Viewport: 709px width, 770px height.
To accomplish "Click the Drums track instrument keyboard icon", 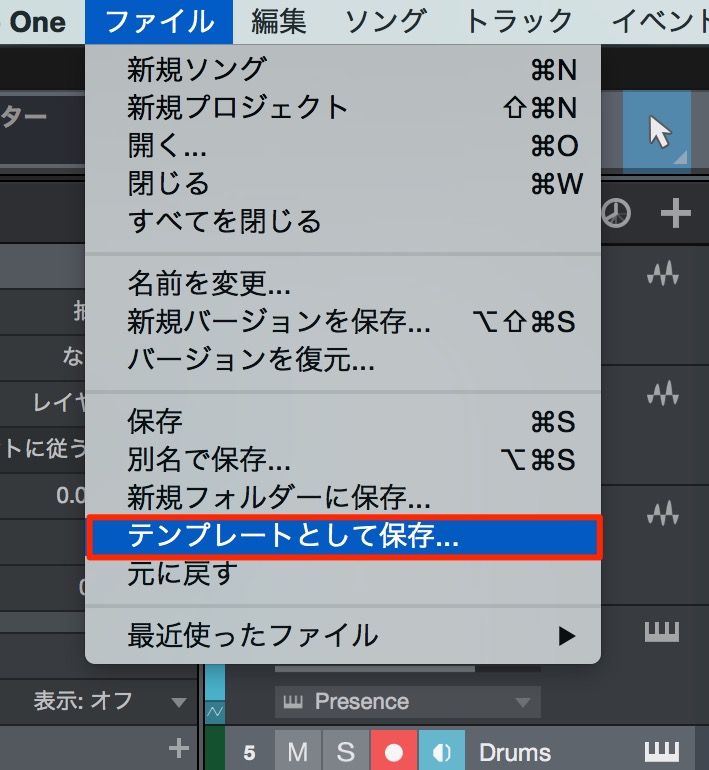I will click(661, 752).
